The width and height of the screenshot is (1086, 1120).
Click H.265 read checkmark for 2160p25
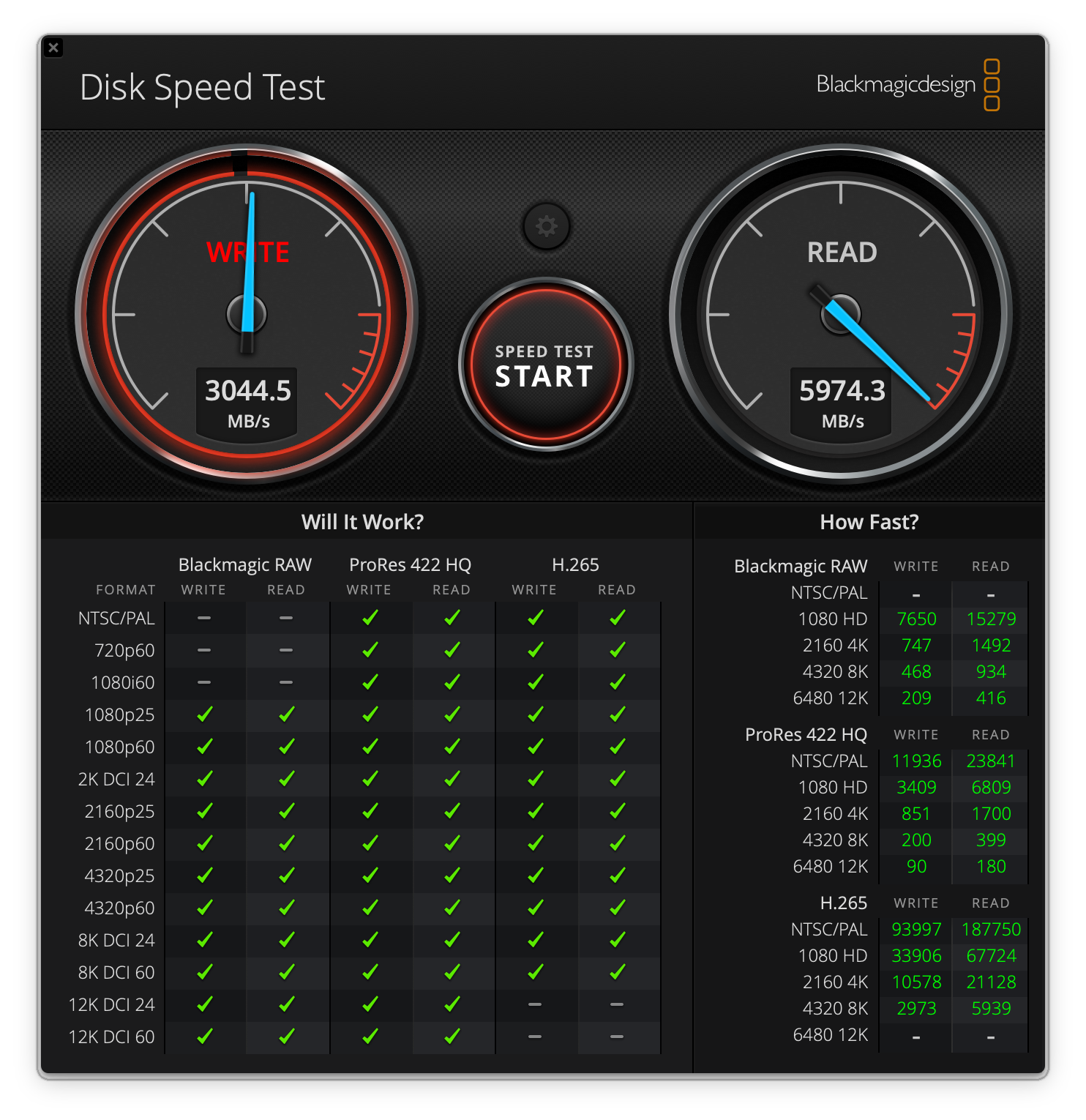pyautogui.click(x=618, y=810)
